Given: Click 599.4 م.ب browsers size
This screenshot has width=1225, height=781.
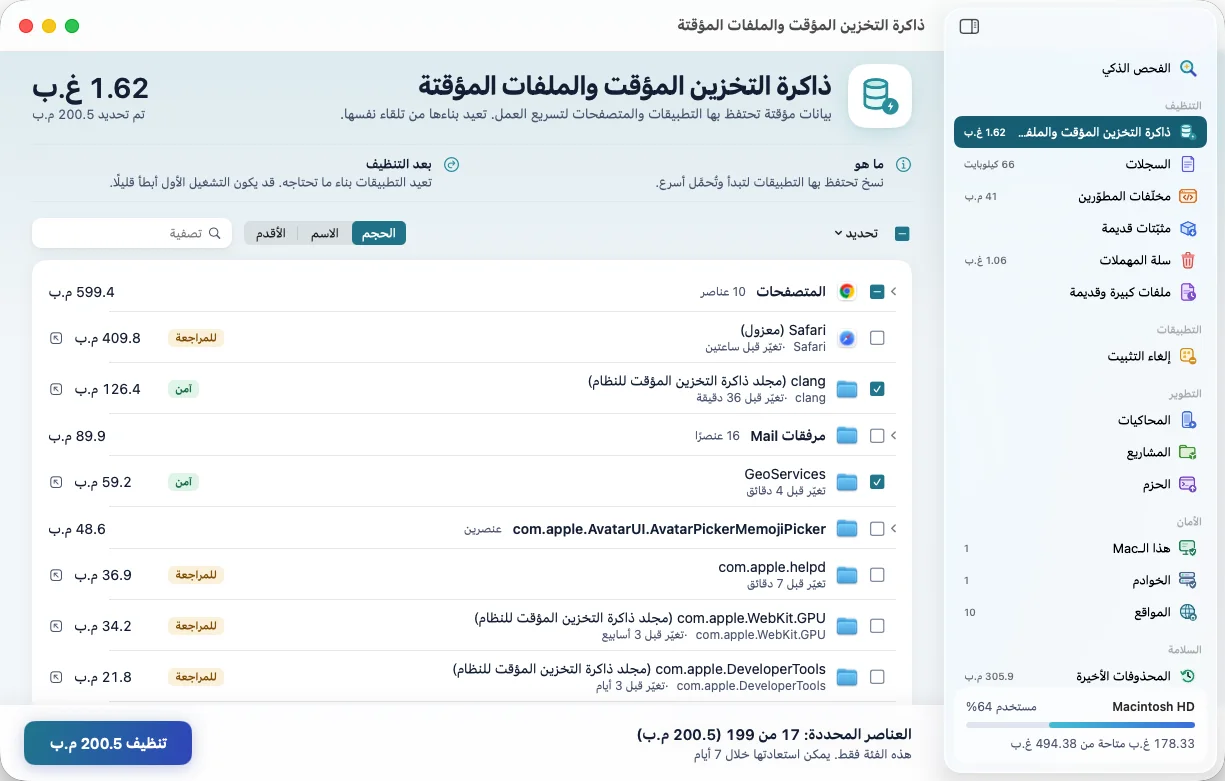Looking at the screenshot, I should coord(82,292).
